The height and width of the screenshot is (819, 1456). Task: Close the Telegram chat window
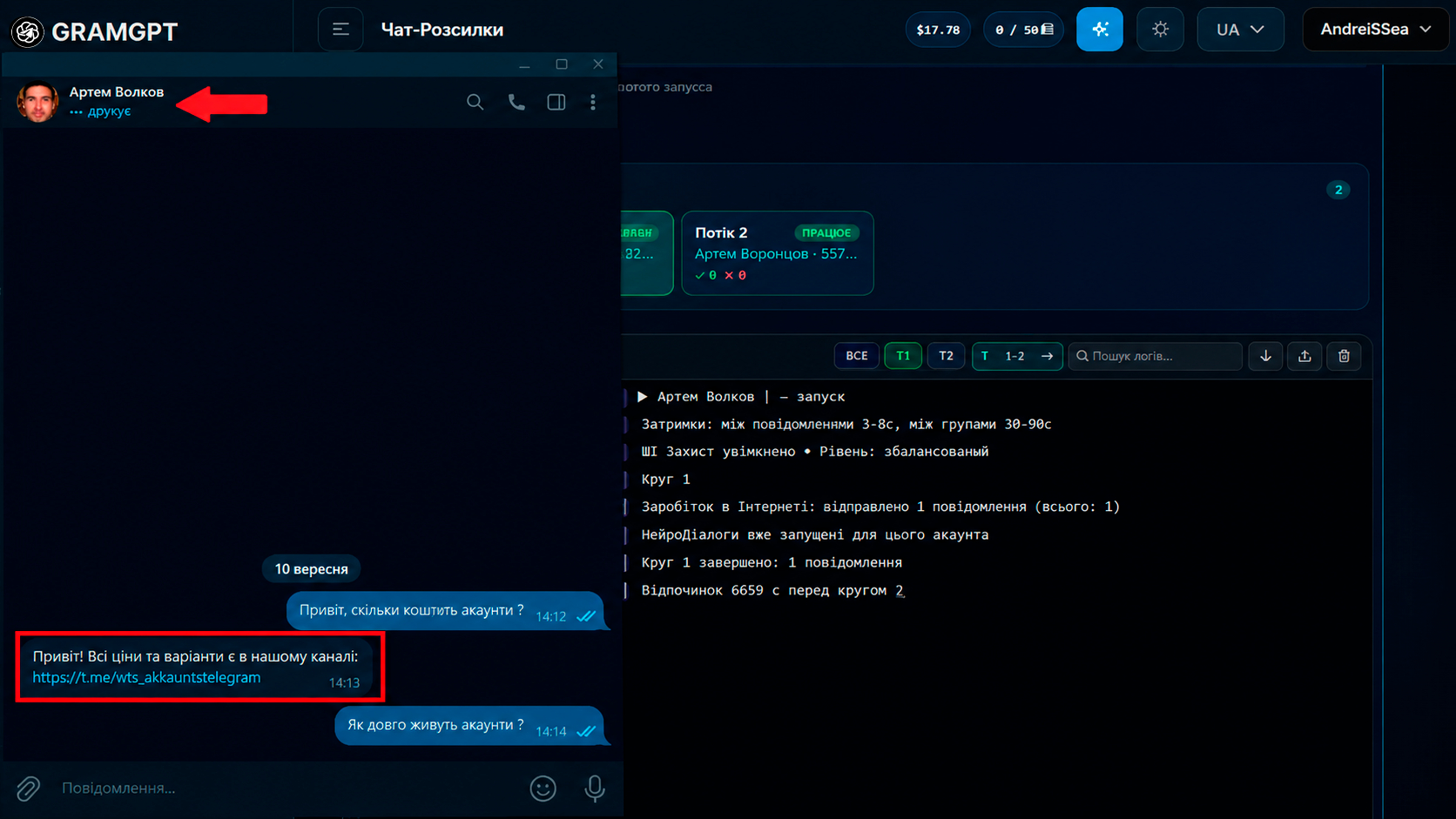(598, 64)
